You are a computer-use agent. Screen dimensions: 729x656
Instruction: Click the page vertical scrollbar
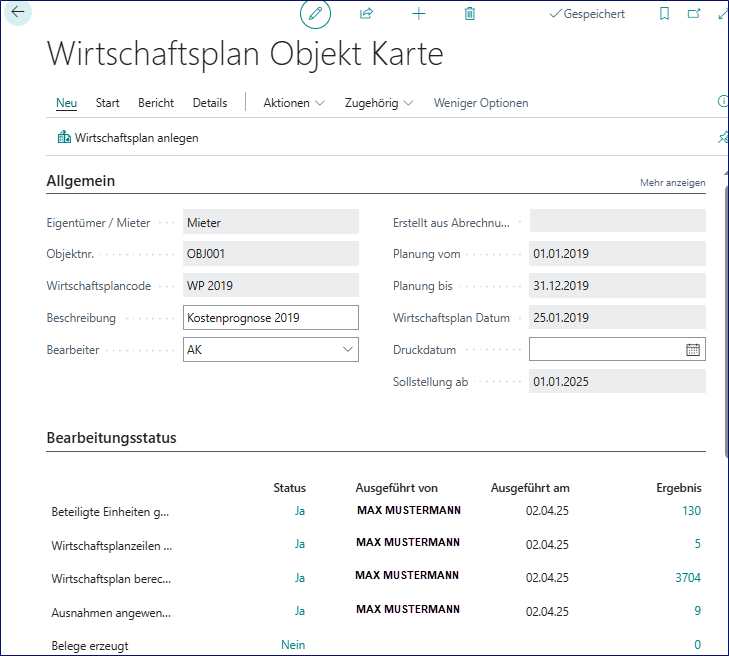(x=726, y=321)
